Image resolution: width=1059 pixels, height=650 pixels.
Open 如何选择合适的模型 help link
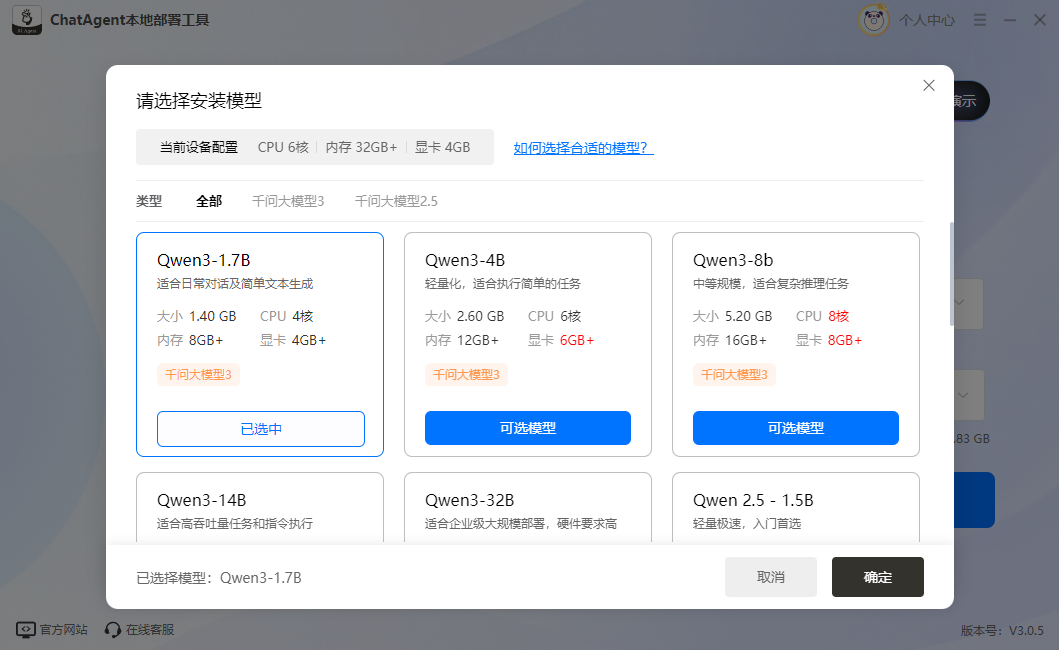point(583,148)
